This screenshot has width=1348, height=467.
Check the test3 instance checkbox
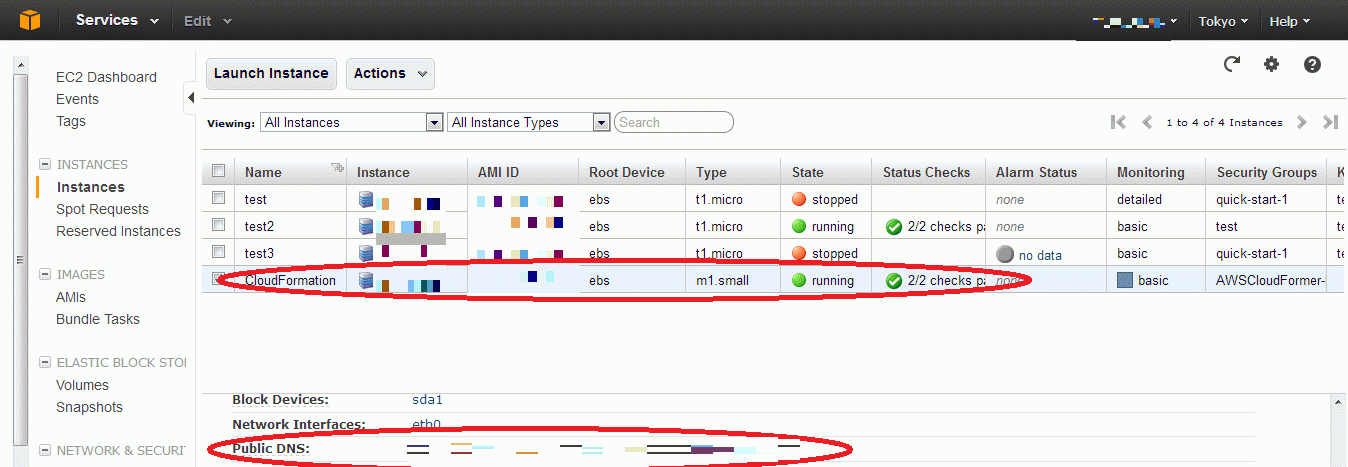(x=218, y=252)
